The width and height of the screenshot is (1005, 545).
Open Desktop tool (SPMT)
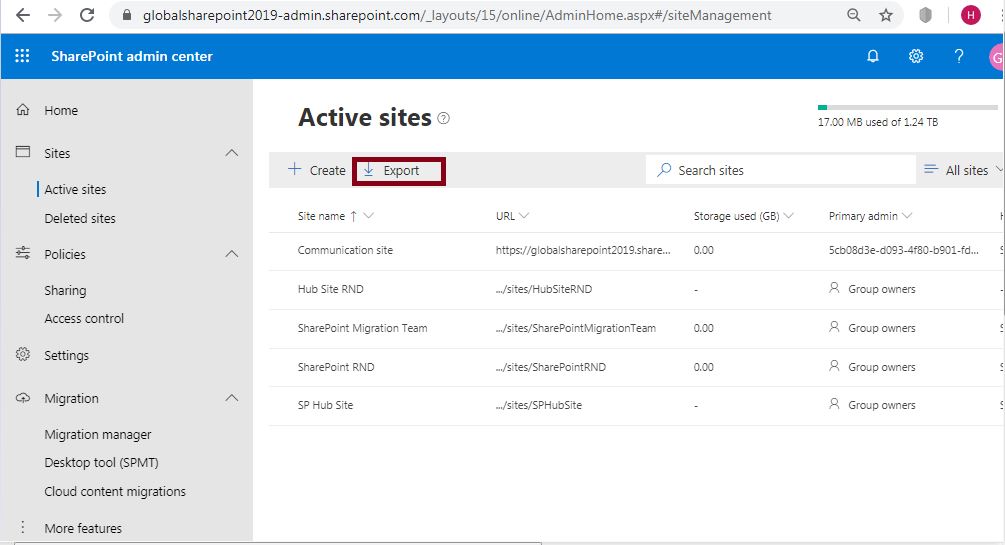(x=101, y=462)
